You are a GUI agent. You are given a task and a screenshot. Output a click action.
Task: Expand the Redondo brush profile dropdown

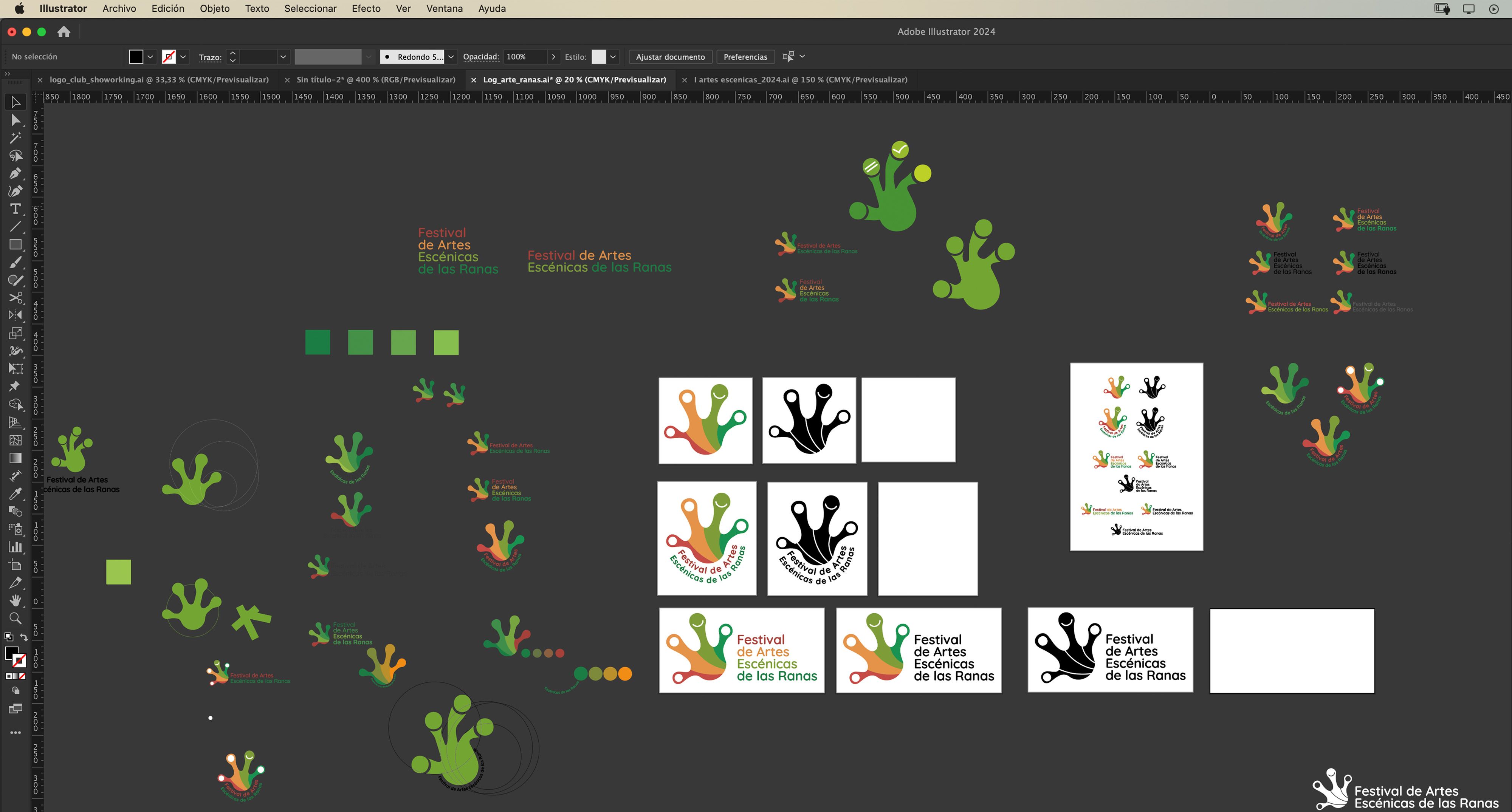[x=451, y=57]
